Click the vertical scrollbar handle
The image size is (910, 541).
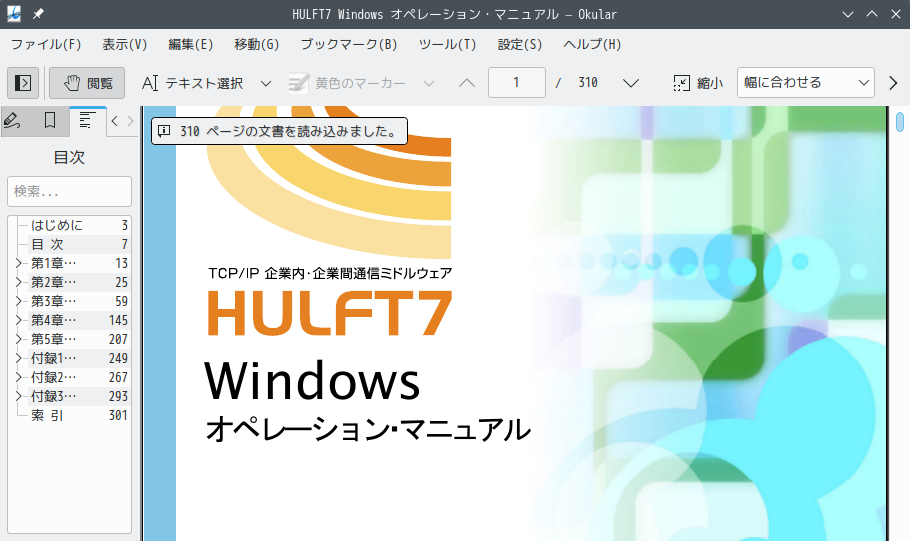point(900,122)
